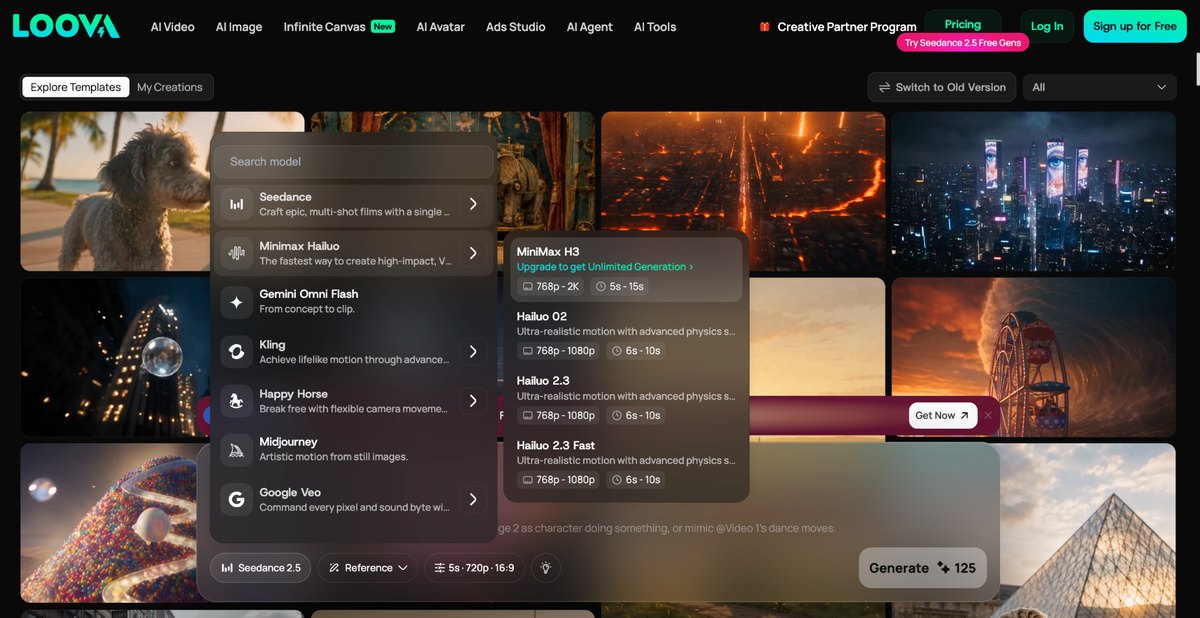
Task: Click the Minimax Hailuo waveform icon
Action: (x=237, y=253)
